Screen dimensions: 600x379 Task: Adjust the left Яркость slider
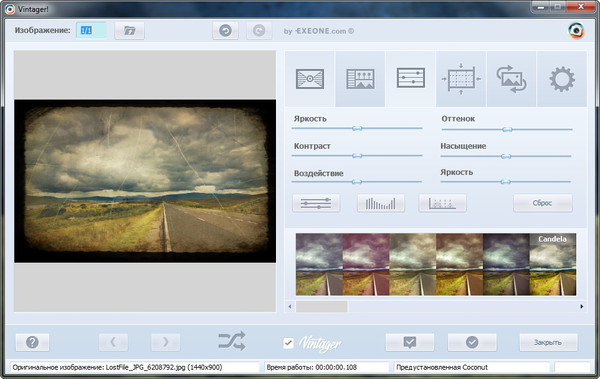point(357,128)
